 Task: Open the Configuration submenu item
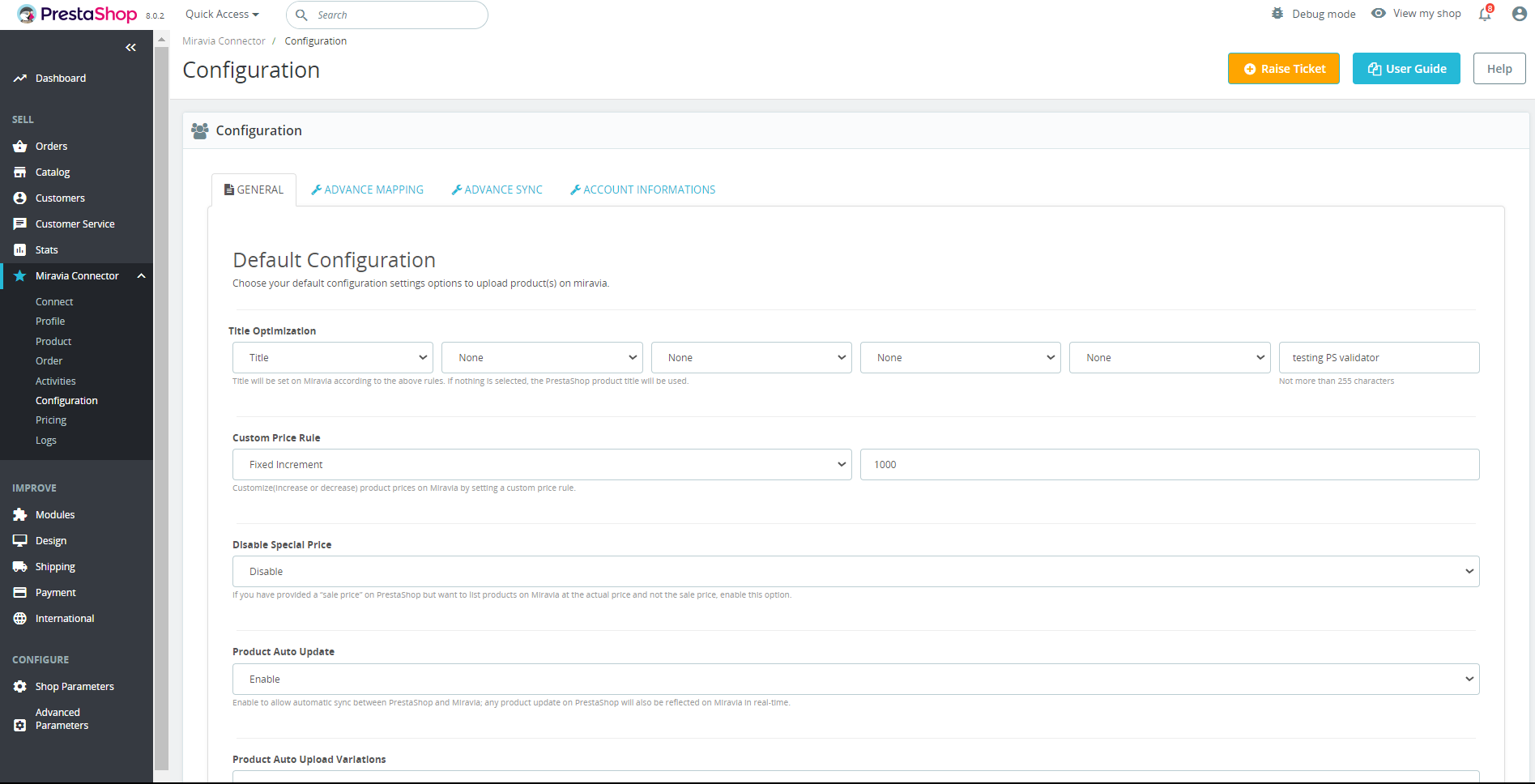point(66,401)
